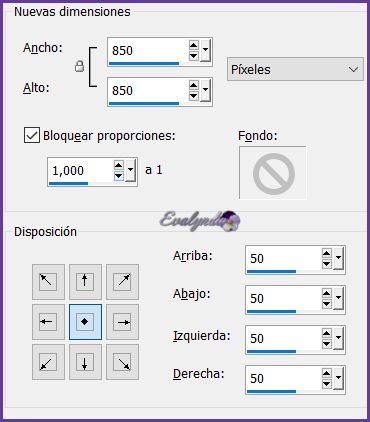Select the bottom-left placement arrow

[x=48, y=362]
